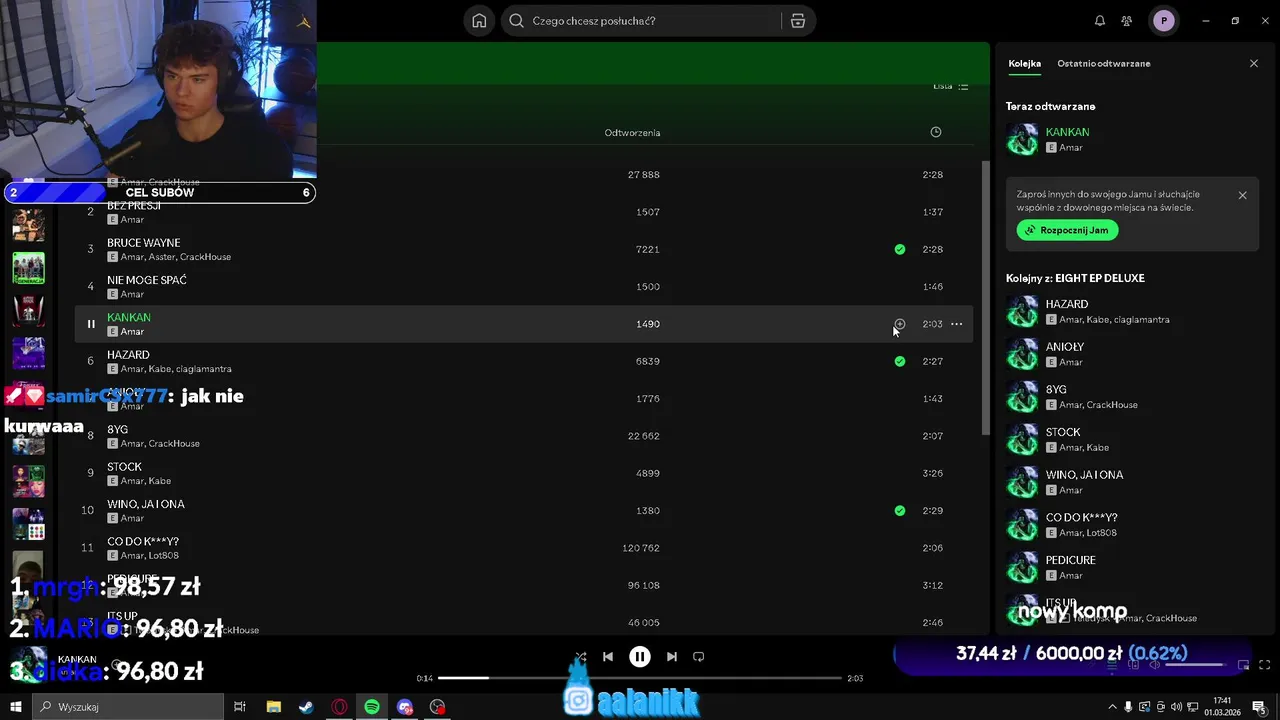
Task: Open the miniplayer
Action: (1243, 665)
